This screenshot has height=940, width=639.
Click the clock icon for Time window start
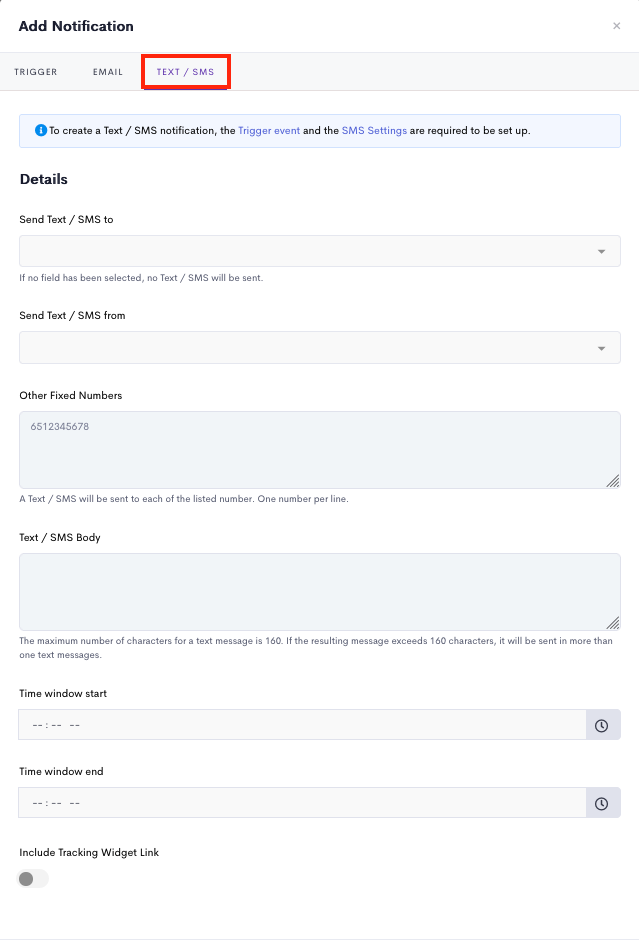601,725
